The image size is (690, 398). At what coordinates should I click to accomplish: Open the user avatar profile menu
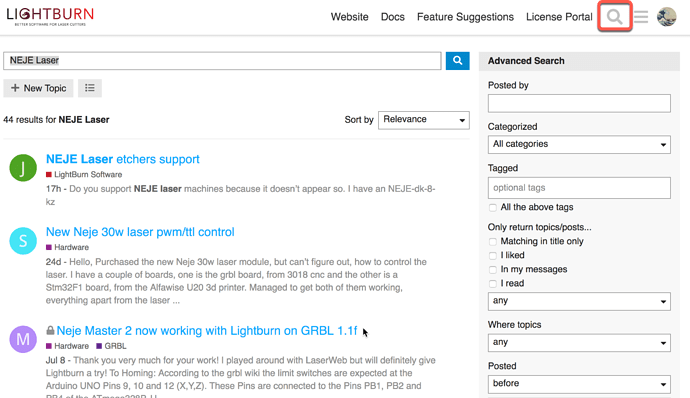667,17
